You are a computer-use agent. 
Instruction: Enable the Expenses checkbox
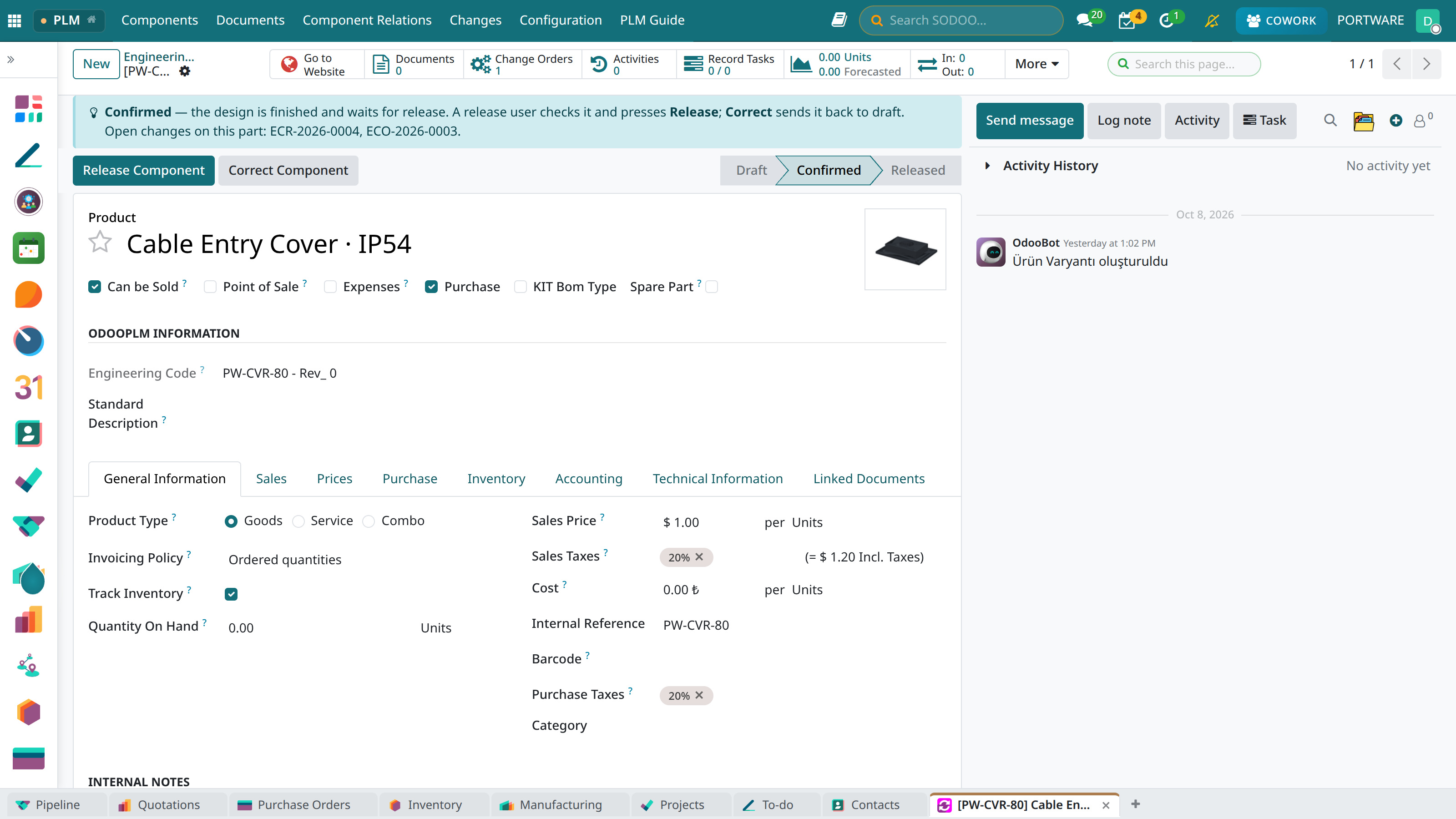tap(330, 287)
